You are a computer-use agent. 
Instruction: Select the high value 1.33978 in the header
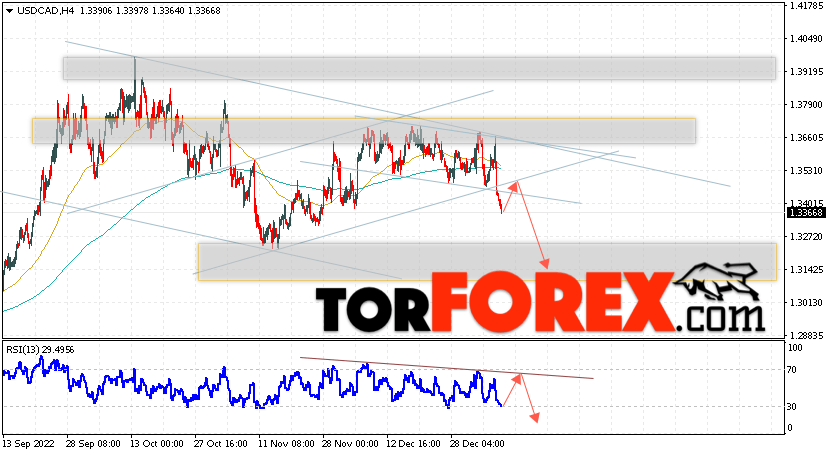pyautogui.click(x=132, y=11)
